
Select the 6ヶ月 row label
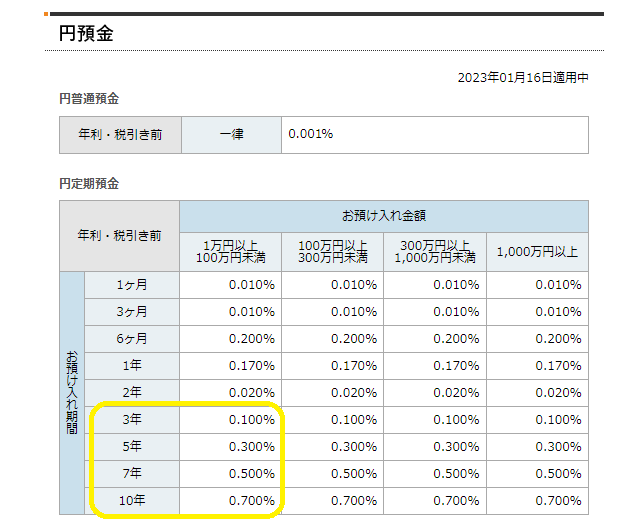[x=132, y=339]
